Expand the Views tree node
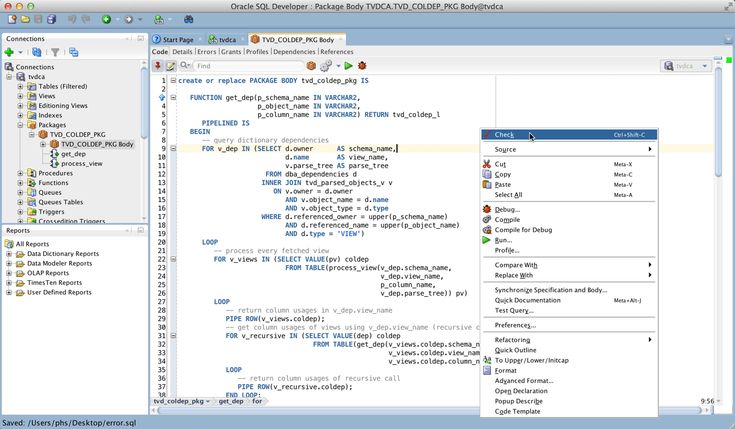The width and height of the screenshot is (735, 429). [x=20, y=96]
